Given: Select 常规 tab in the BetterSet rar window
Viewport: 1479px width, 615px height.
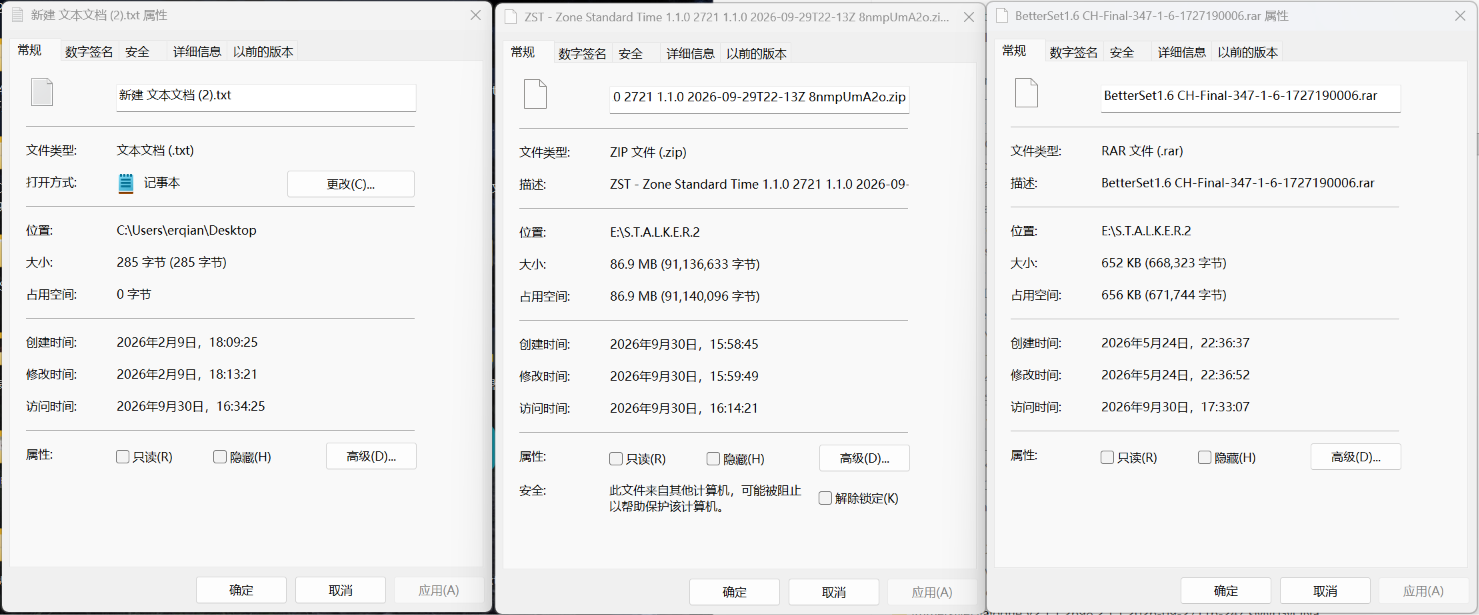Looking at the screenshot, I should click(x=1014, y=50).
